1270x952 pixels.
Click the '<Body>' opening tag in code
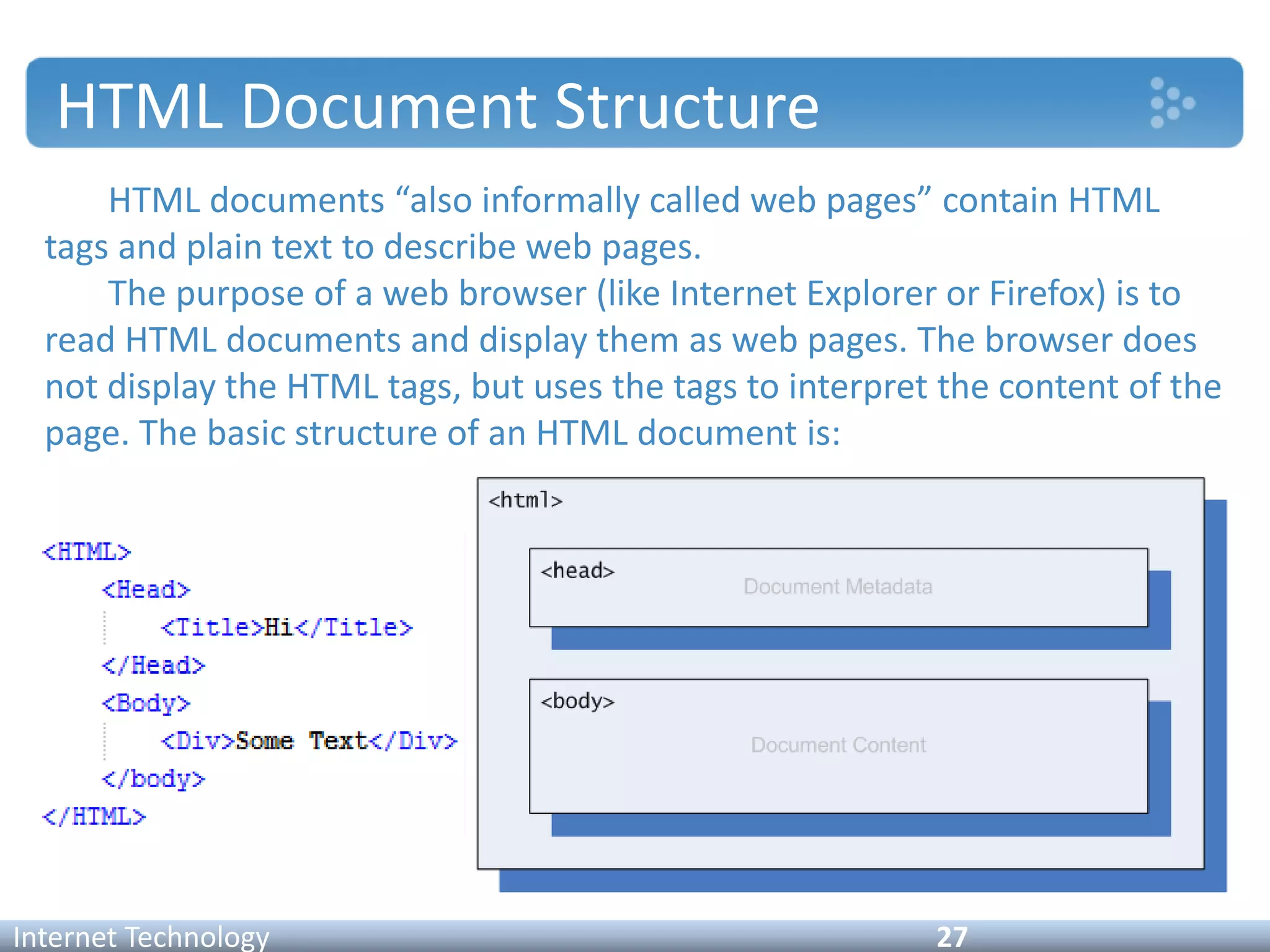click(x=146, y=703)
